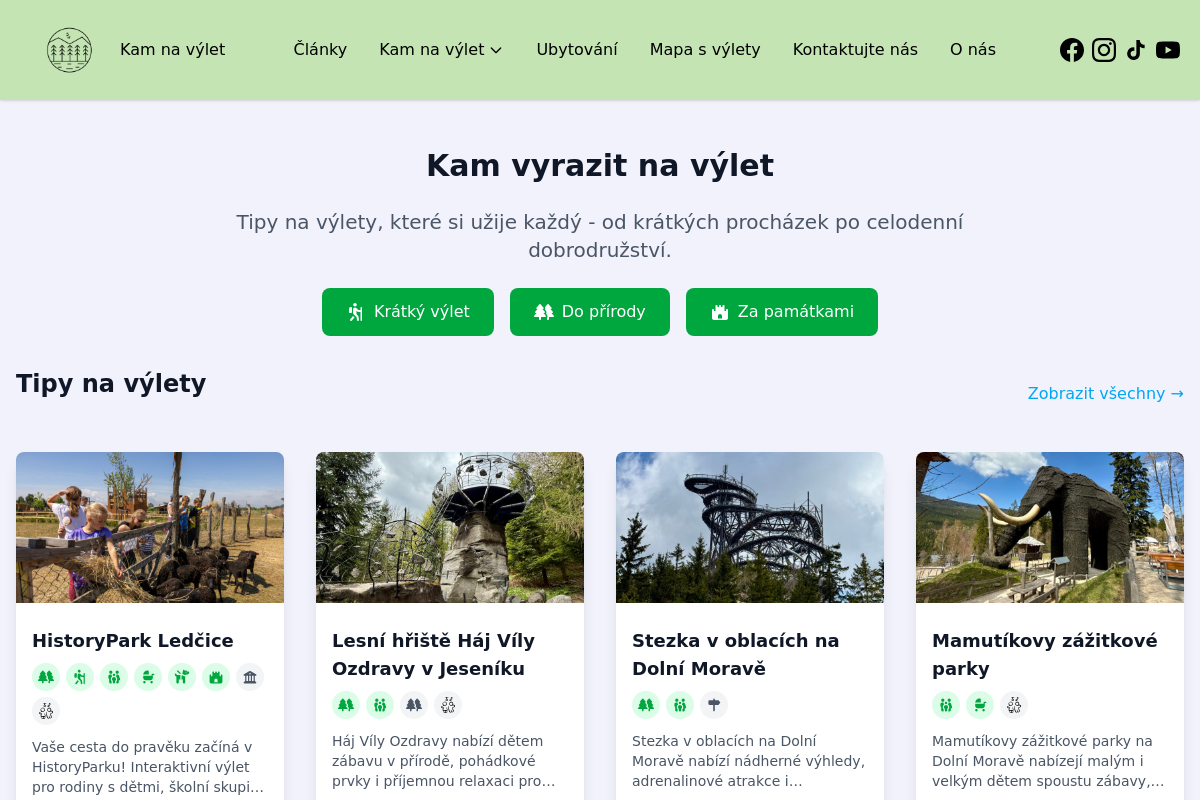The image size is (1200, 800).
Task: Click the subtitle 'Tipy na výlety, které si užije každý'
Action: pos(600,236)
